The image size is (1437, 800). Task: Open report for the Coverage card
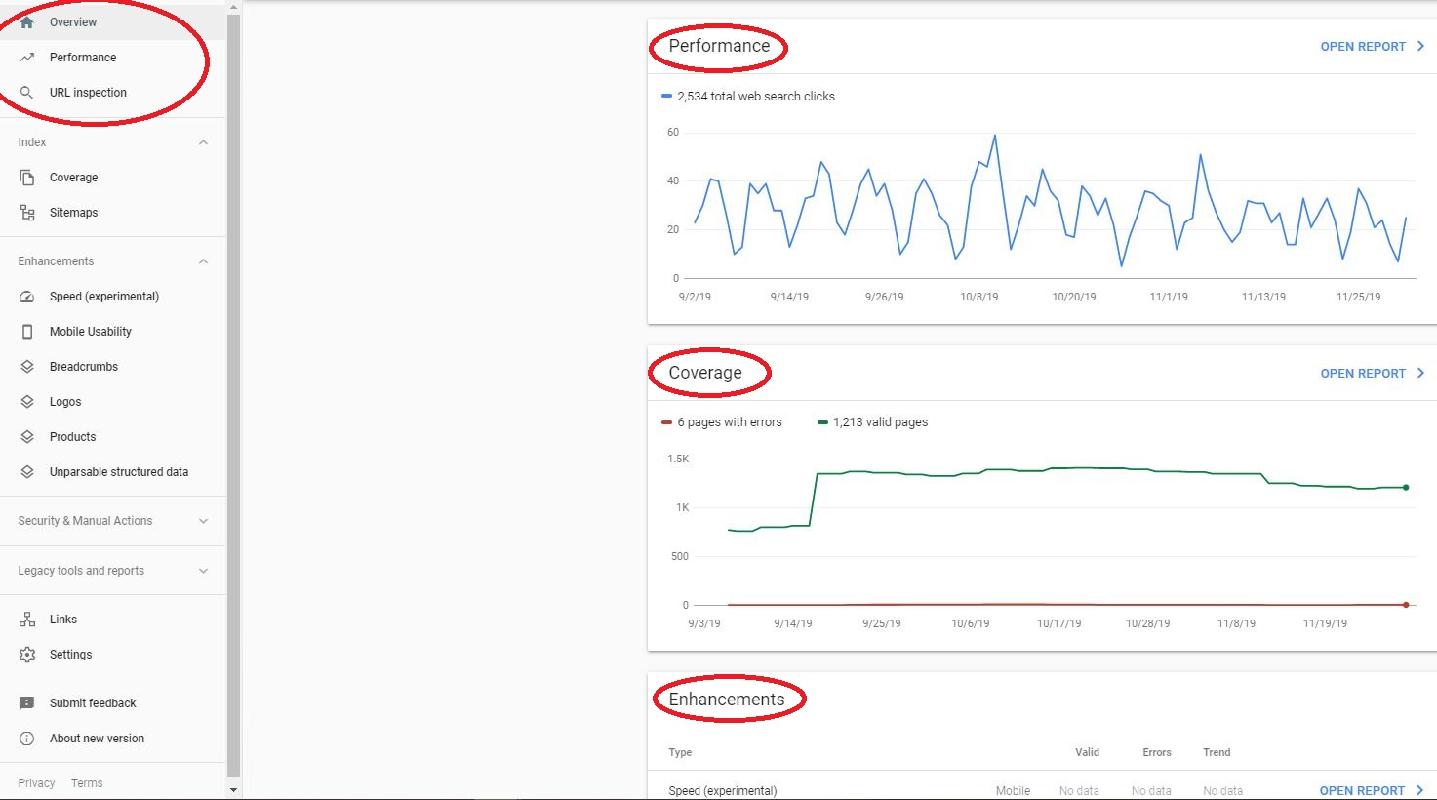pyautogui.click(x=1371, y=374)
